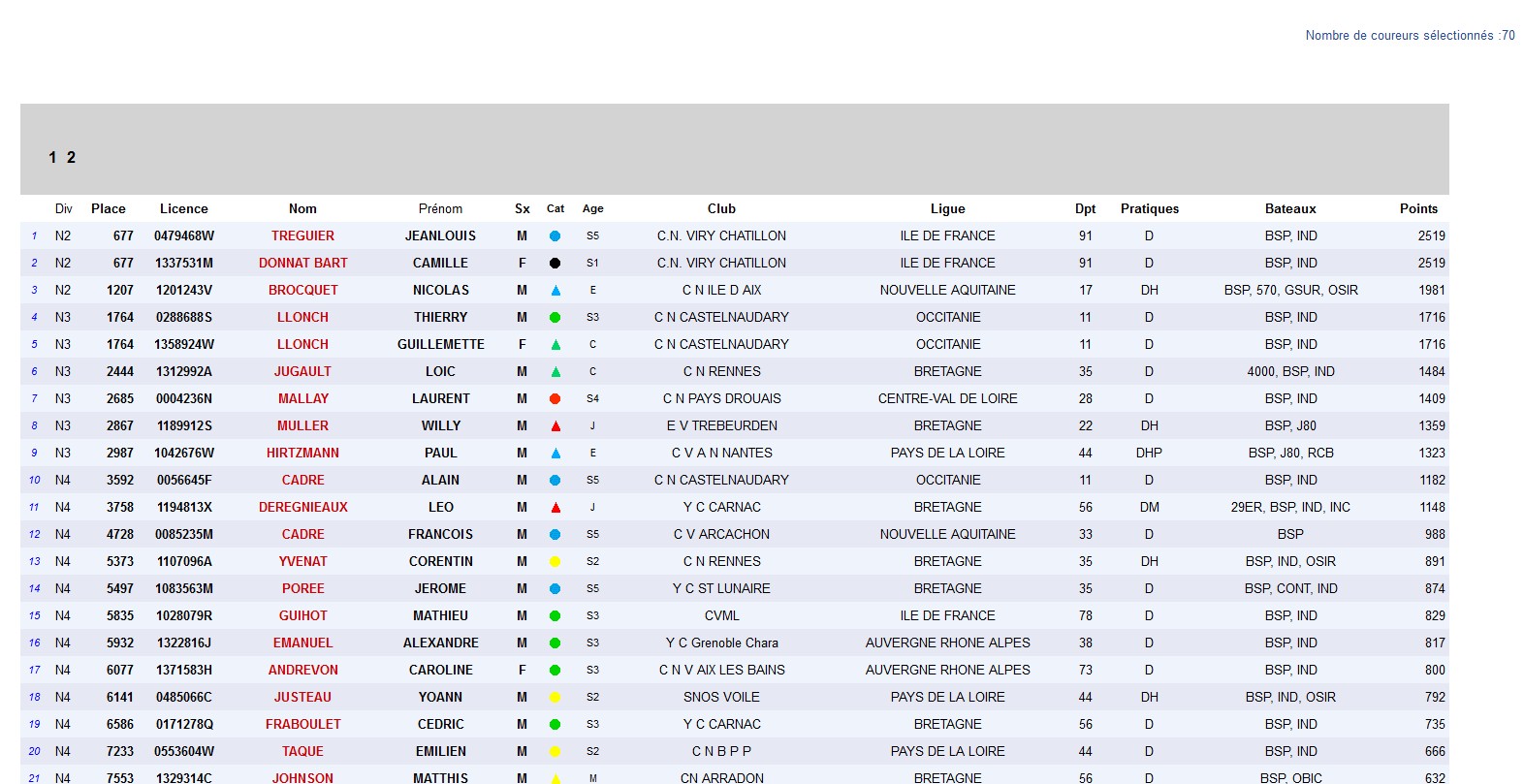Sort by Ligue column header
Image resolution: width=1524 pixels, height=784 pixels.
(x=948, y=208)
